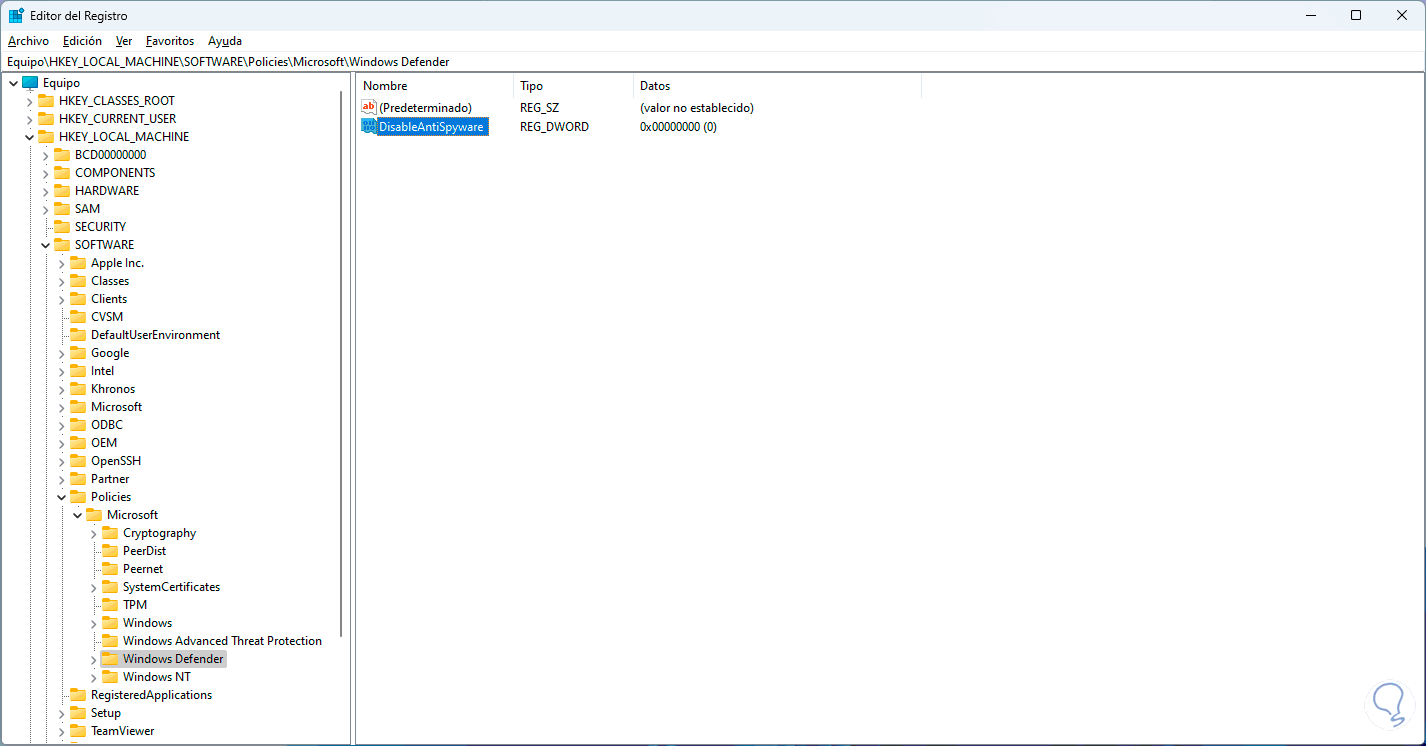Select the Windows Advanced Threat Protection key
This screenshot has width=1426, height=746.
222,641
